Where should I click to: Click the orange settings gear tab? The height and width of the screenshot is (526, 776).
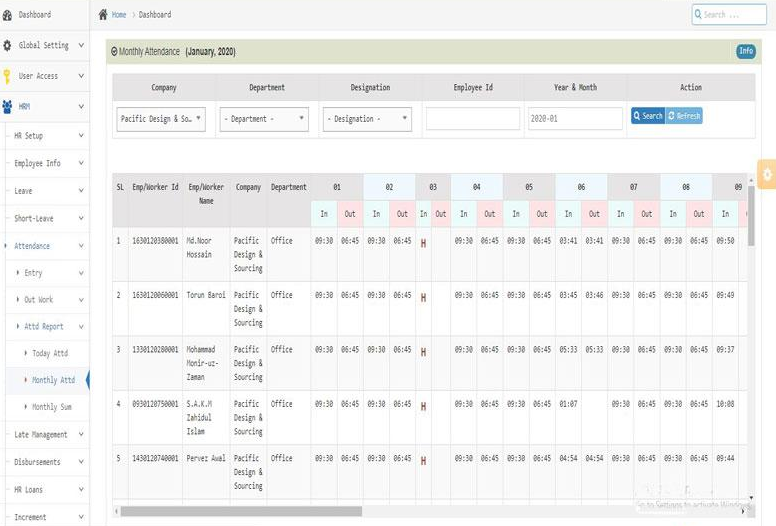[x=767, y=174]
